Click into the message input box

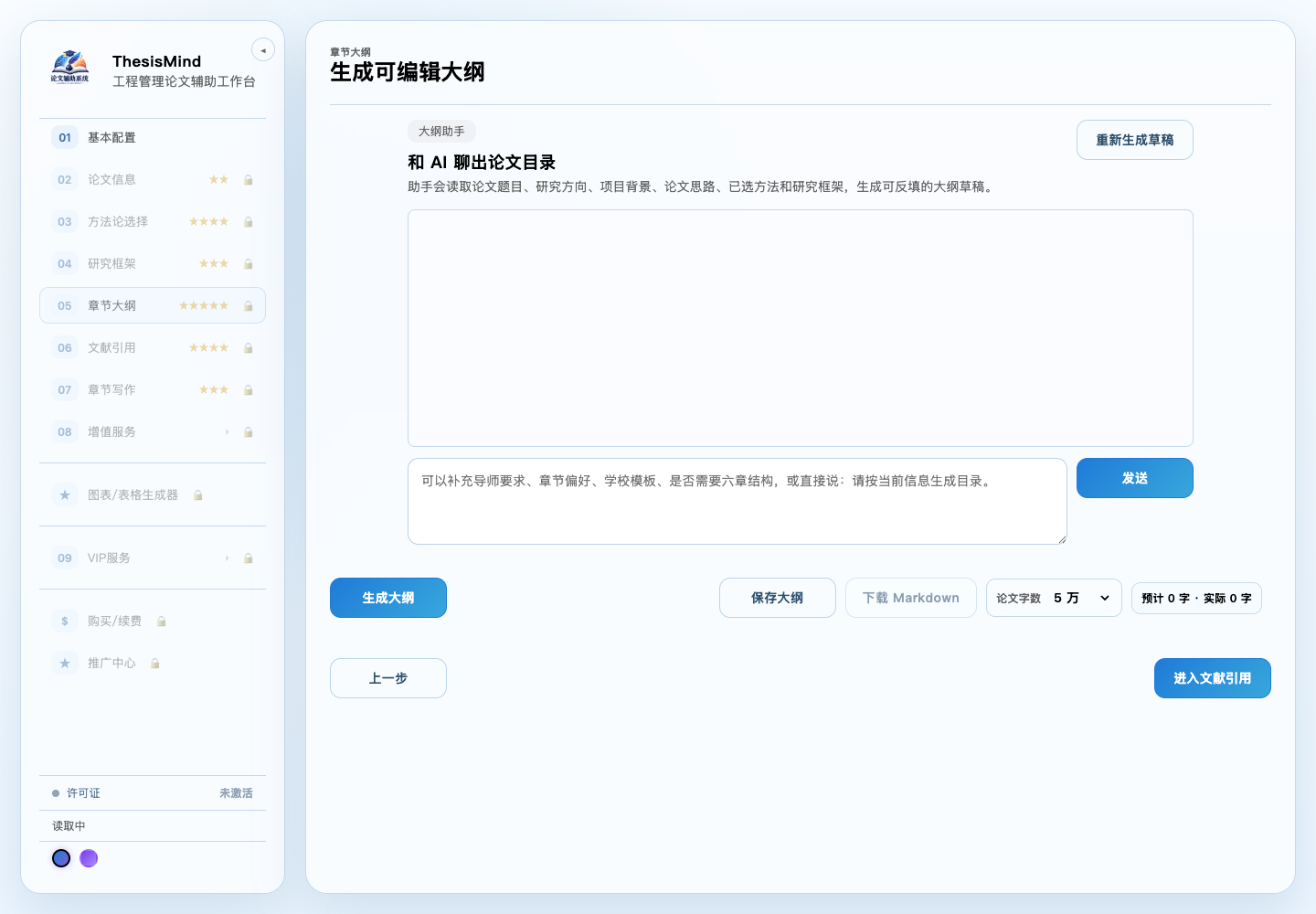coord(738,501)
